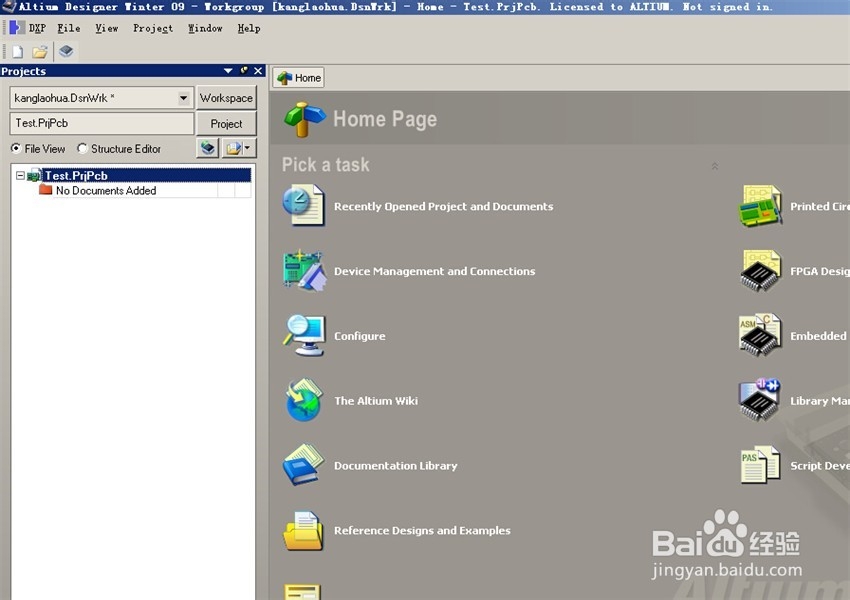Image resolution: width=850 pixels, height=600 pixels.
Task: Open the Project menu
Action: 153,28
